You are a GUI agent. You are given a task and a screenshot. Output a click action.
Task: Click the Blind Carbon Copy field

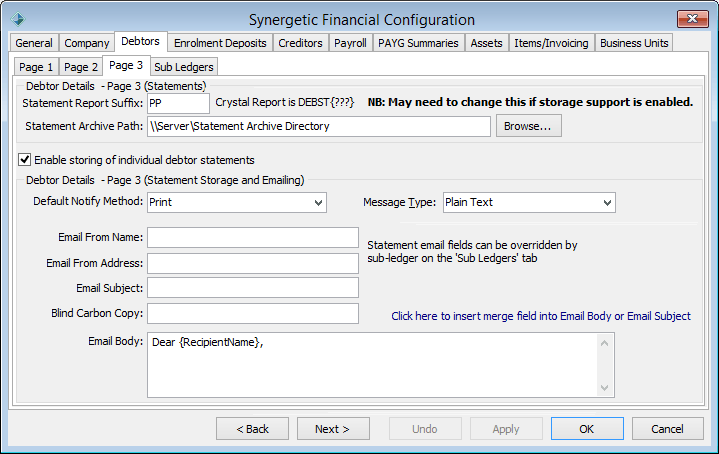coord(253,313)
